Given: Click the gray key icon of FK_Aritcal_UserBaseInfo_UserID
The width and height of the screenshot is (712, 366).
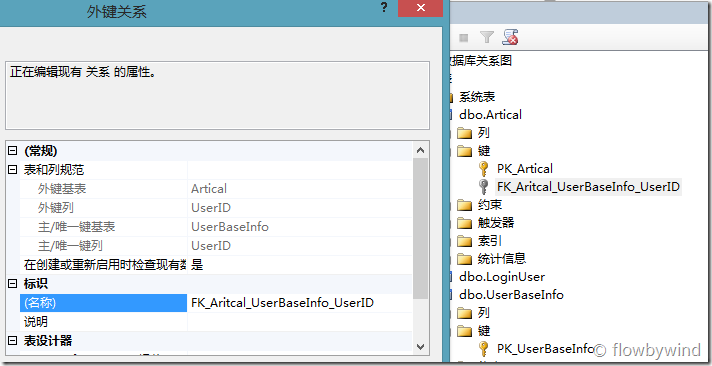Looking at the screenshot, I should (484, 187).
